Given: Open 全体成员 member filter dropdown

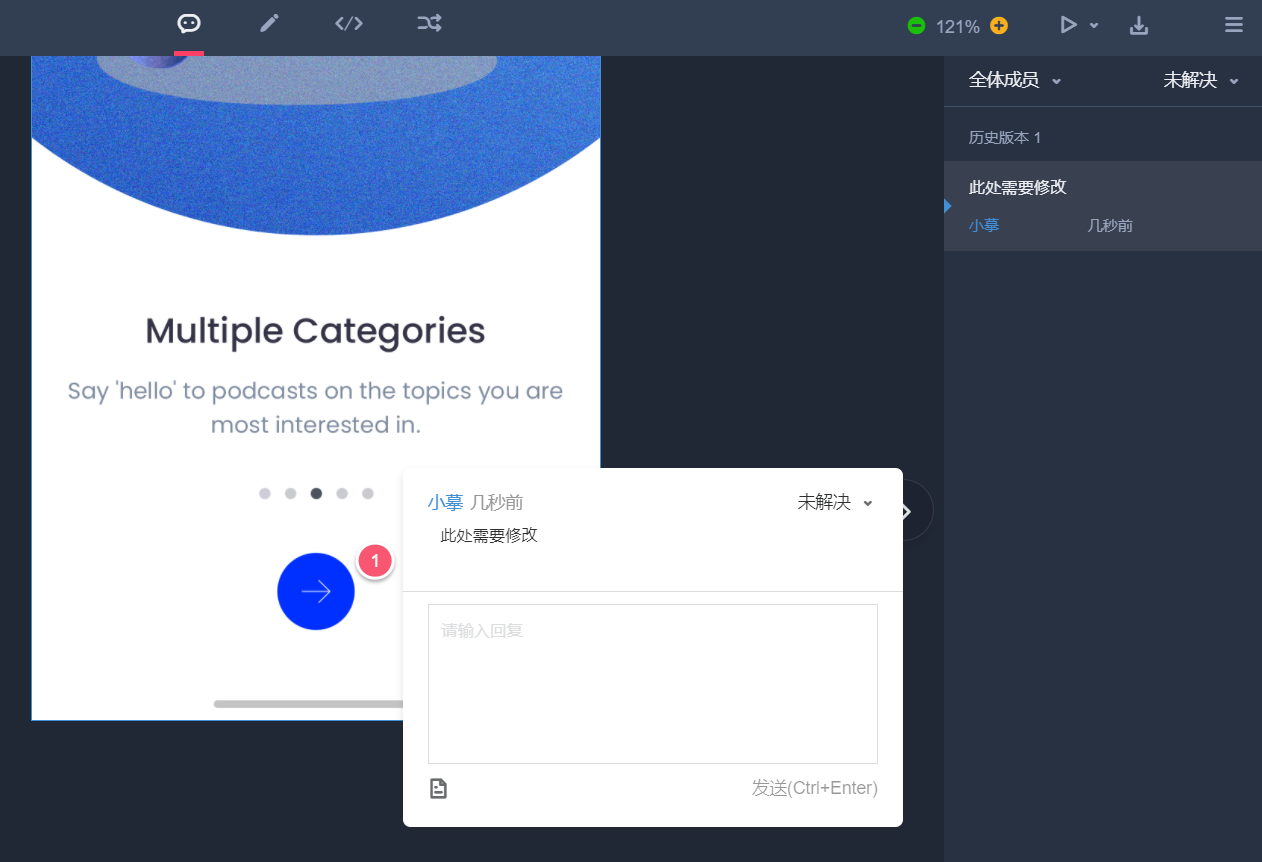Looking at the screenshot, I should [x=1015, y=81].
